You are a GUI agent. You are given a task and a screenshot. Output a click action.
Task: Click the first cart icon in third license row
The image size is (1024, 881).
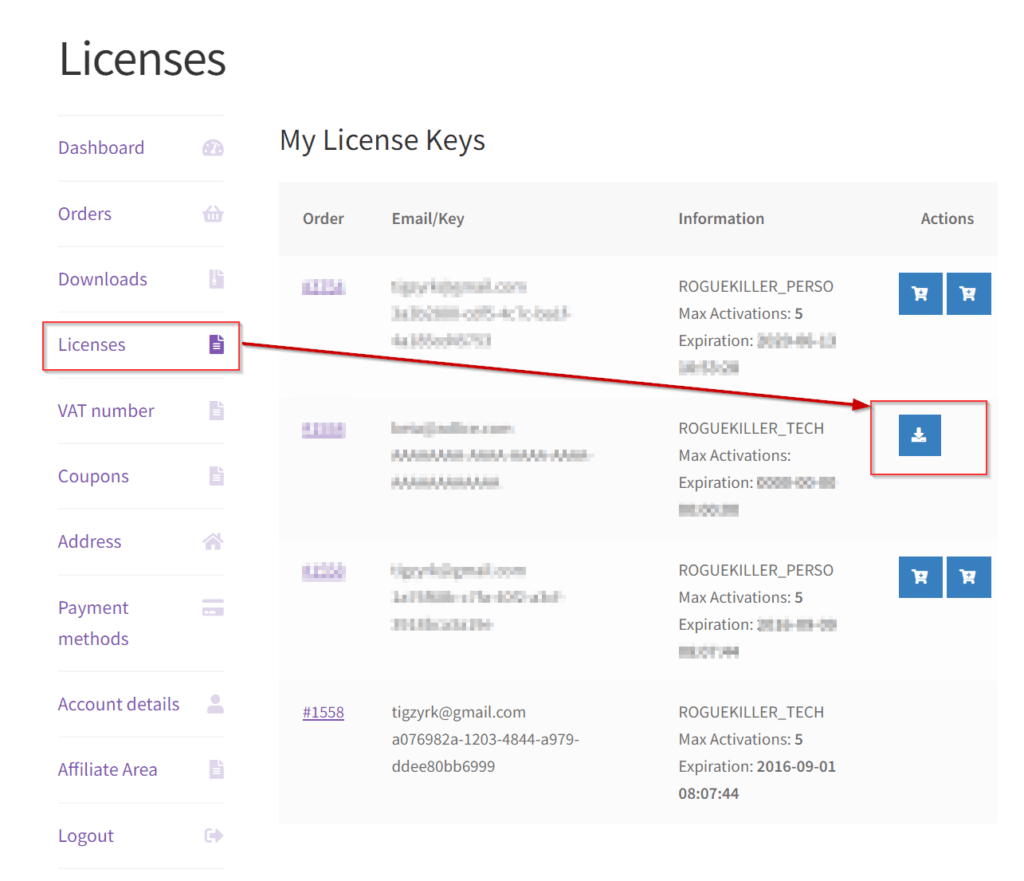920,577
